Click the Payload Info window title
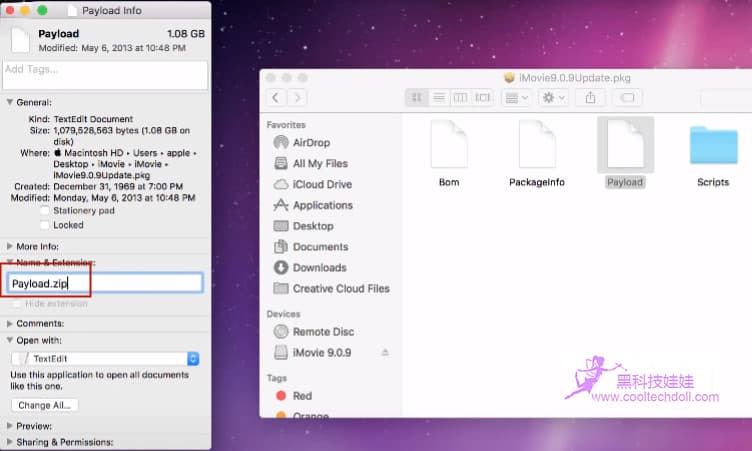 (111, 11)
